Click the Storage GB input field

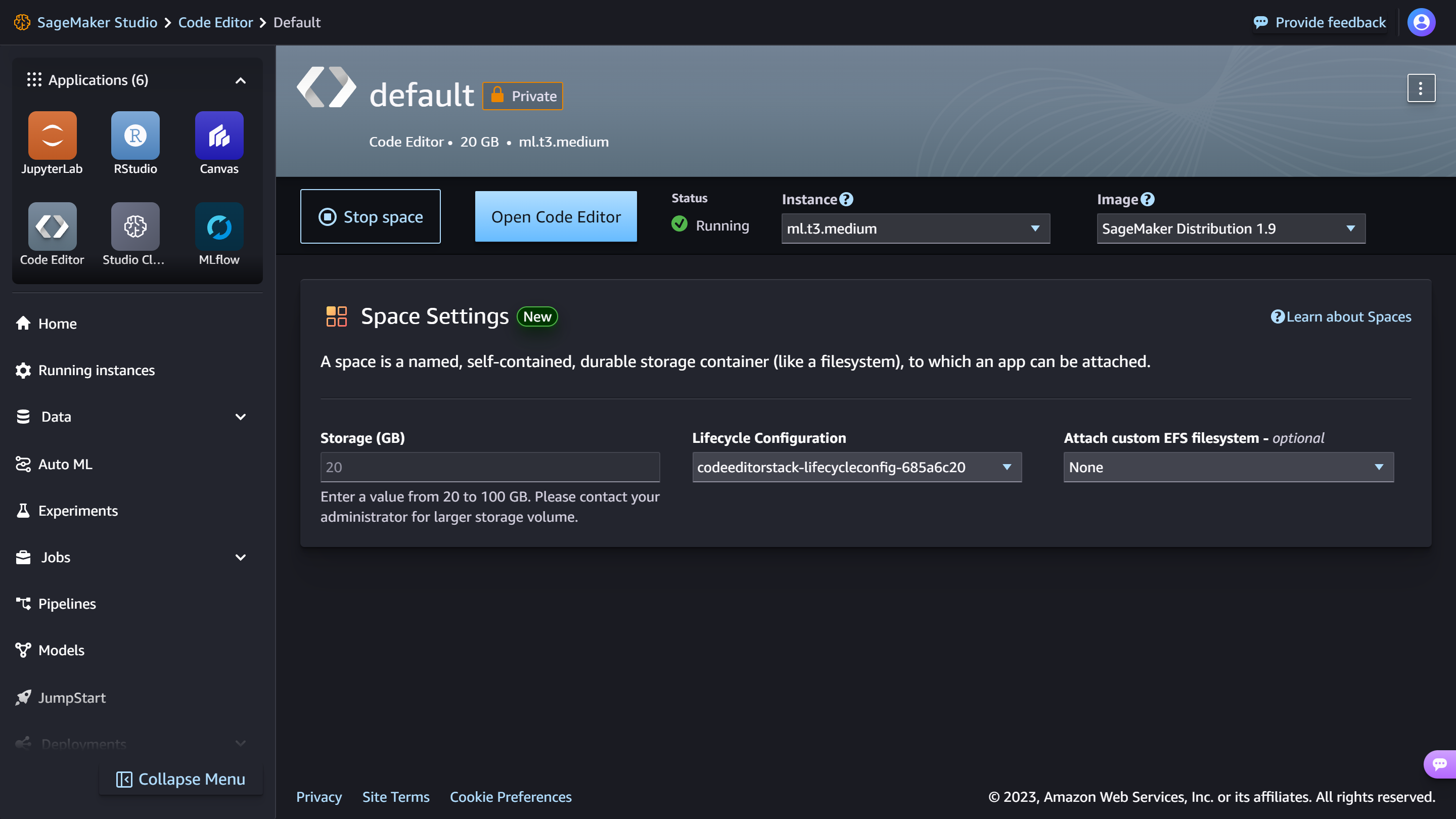[x=489, y=467]
